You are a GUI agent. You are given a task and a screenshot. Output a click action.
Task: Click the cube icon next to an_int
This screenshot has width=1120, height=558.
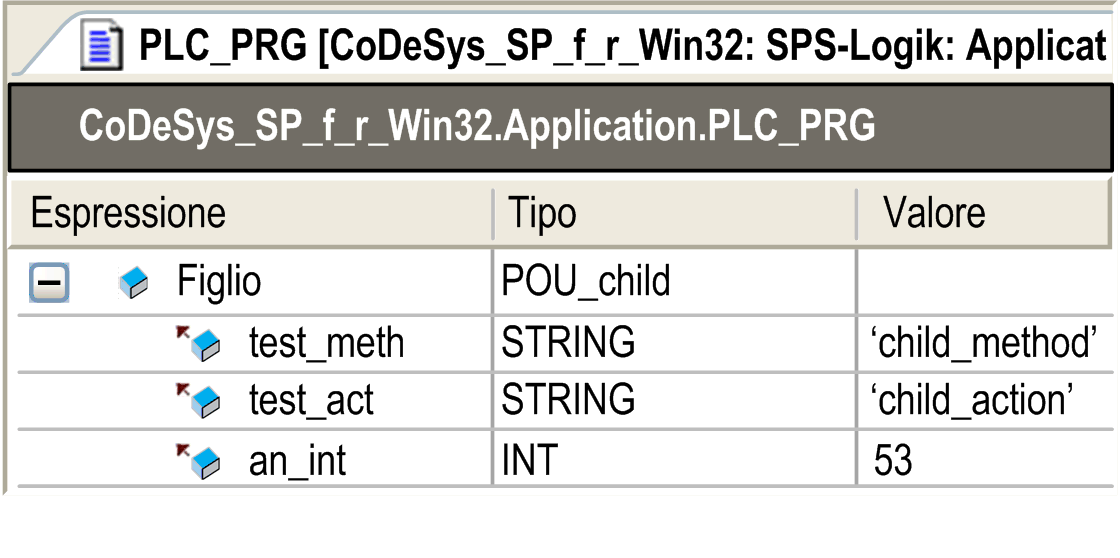(199, 461)
